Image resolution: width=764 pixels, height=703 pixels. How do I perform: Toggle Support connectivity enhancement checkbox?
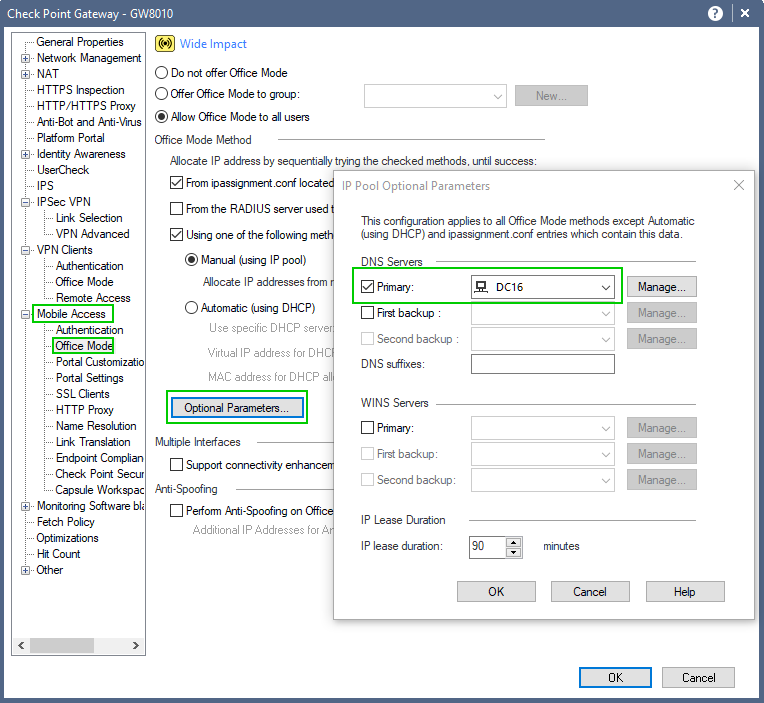pos(176,465)
